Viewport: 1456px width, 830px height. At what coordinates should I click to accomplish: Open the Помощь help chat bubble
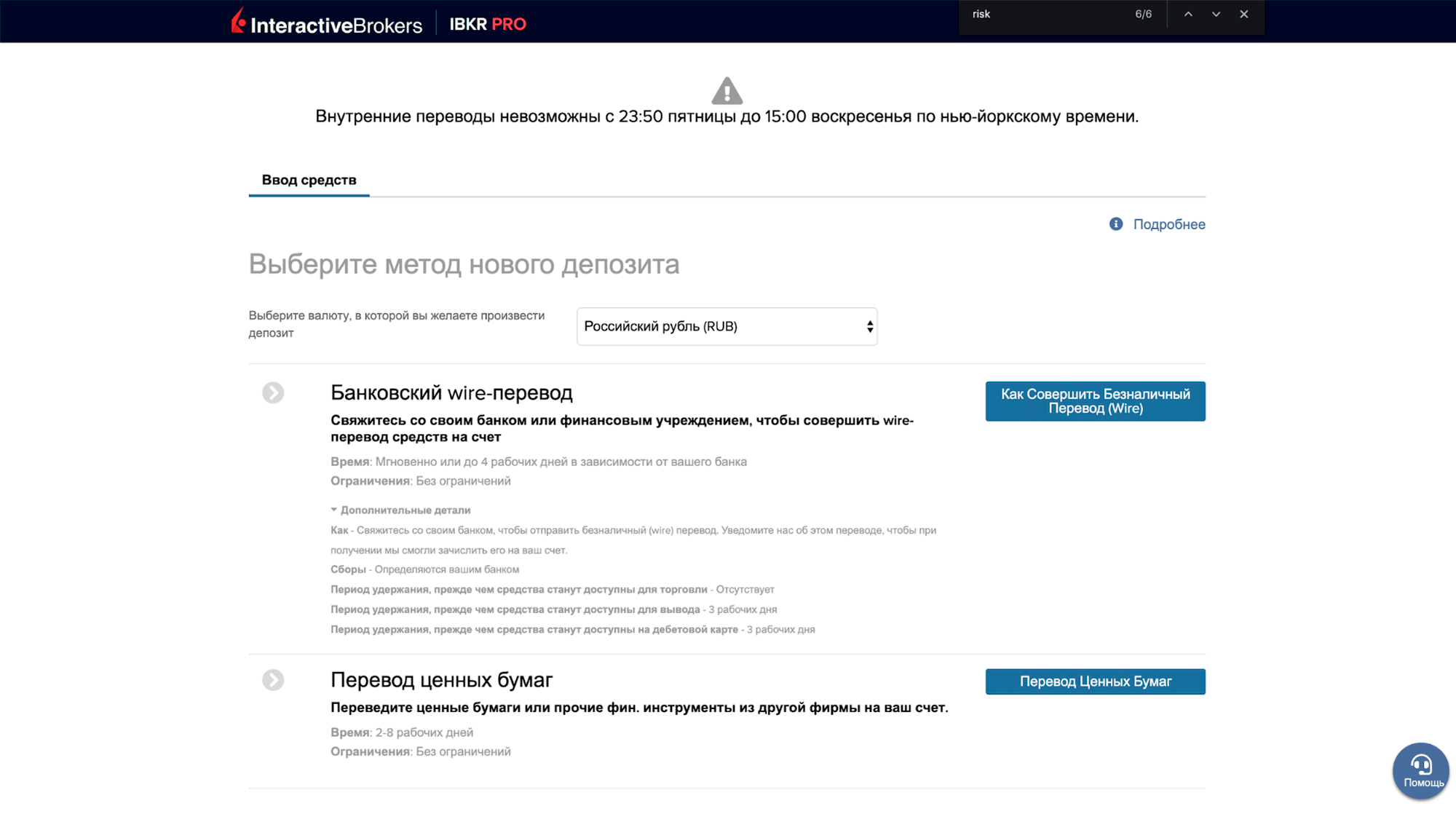click(x=1421, y=772)
